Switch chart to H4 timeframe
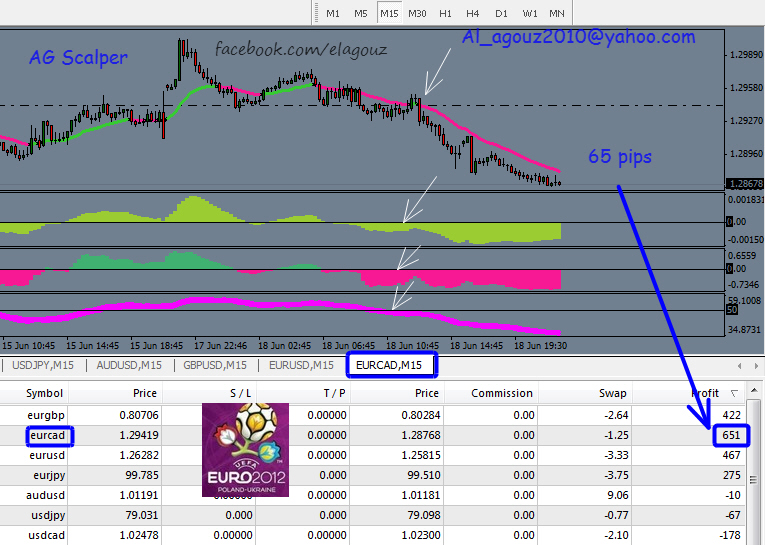 [x=473, y=13]
